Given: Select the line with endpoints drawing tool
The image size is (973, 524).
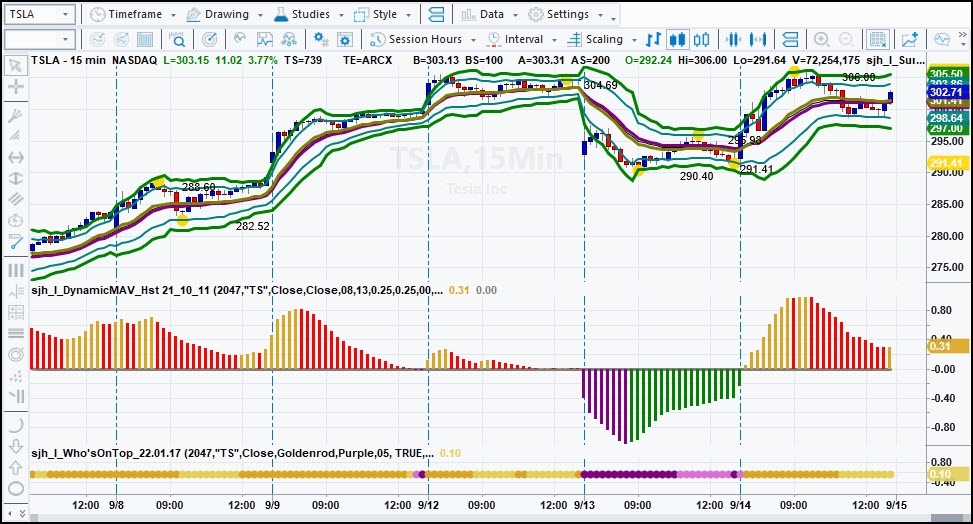Looking at the screenshot, I should (16, 242).
